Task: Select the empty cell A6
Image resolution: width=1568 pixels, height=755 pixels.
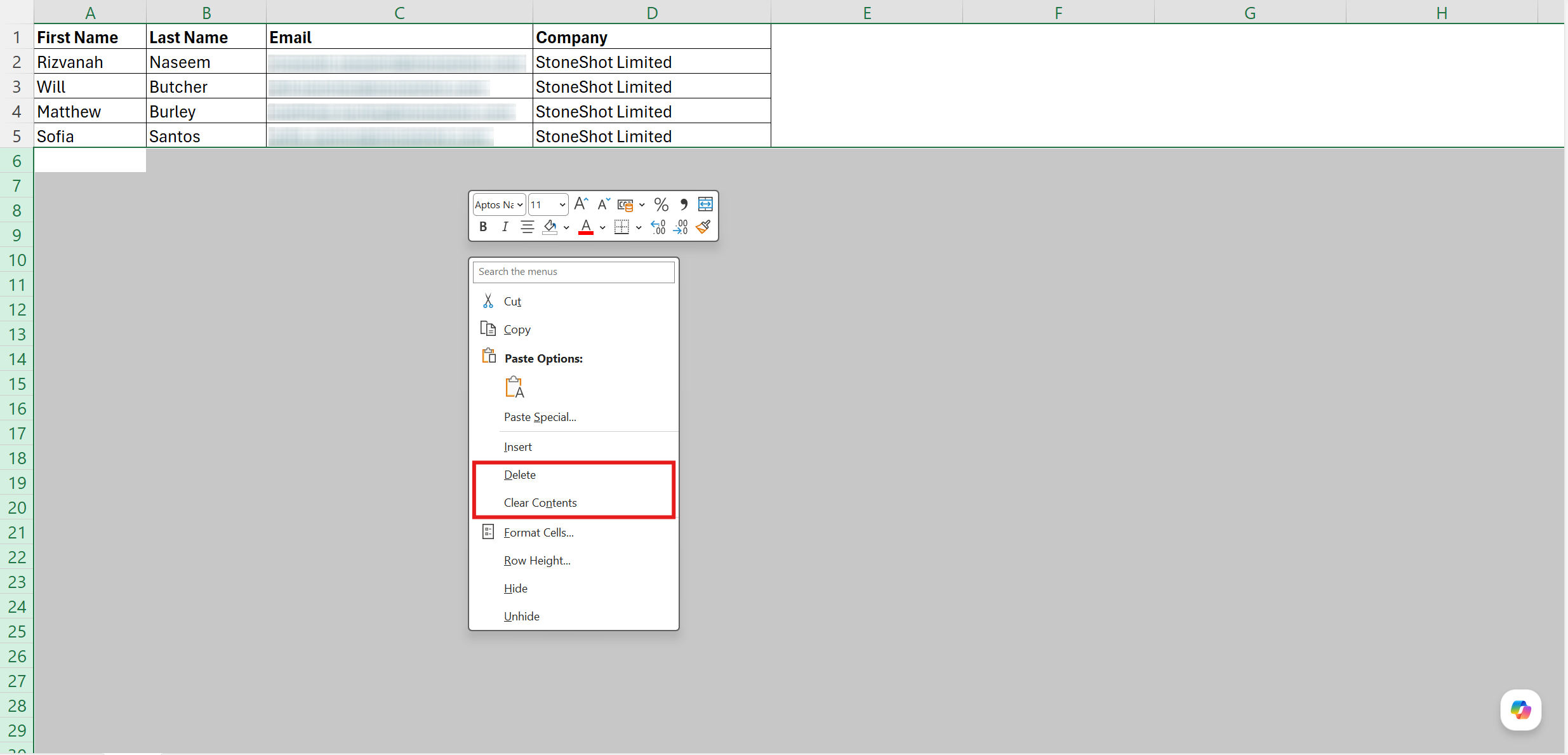Action: pos(90,160)
